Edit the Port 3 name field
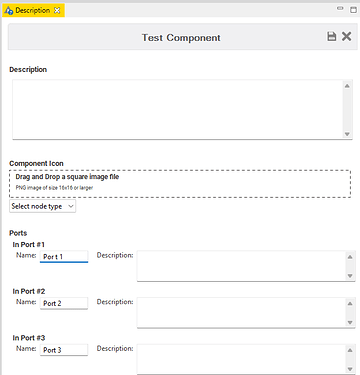 click(64, 350)
